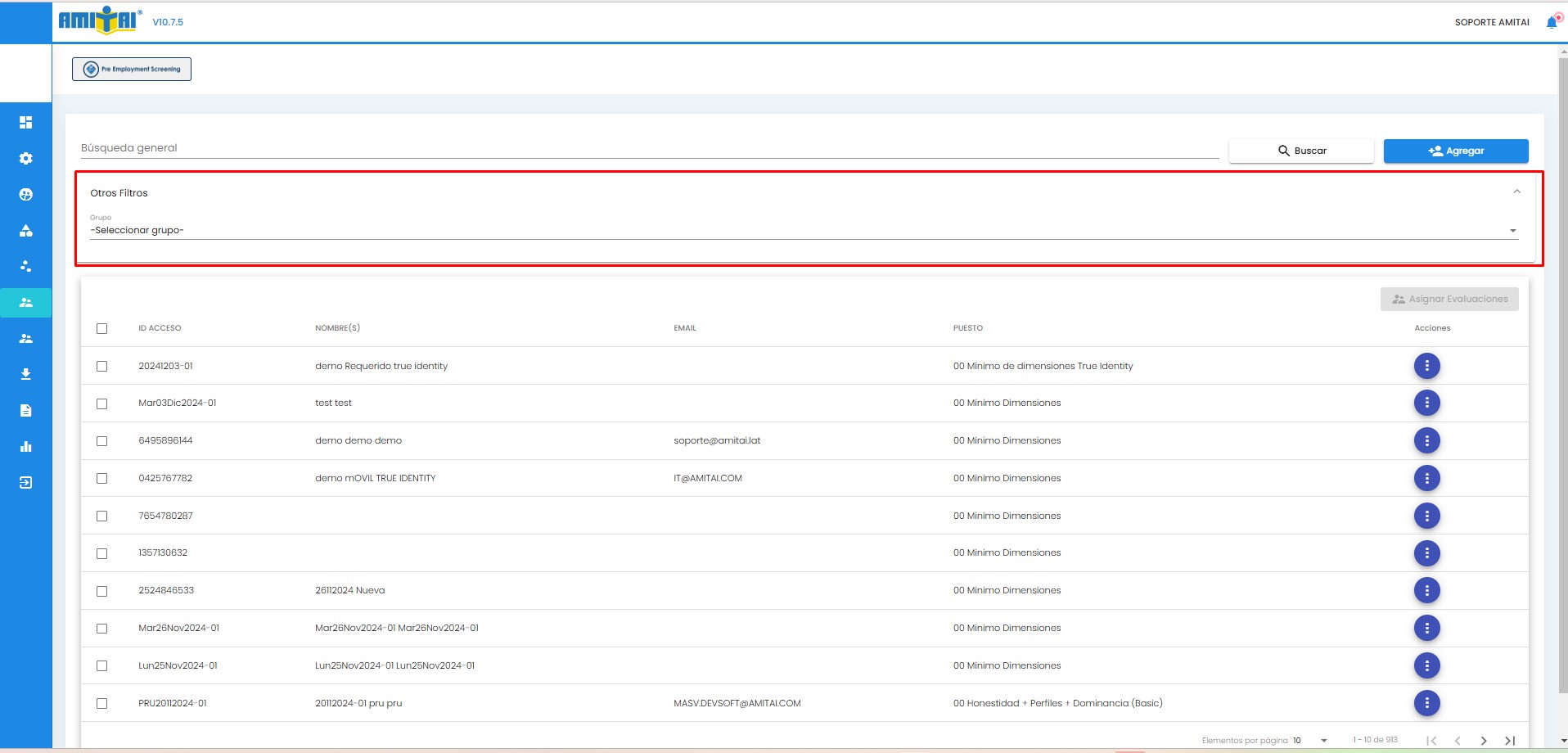Click the Buscar search button
Screen dimensions: 1568x753
(x=1301, y=151)
